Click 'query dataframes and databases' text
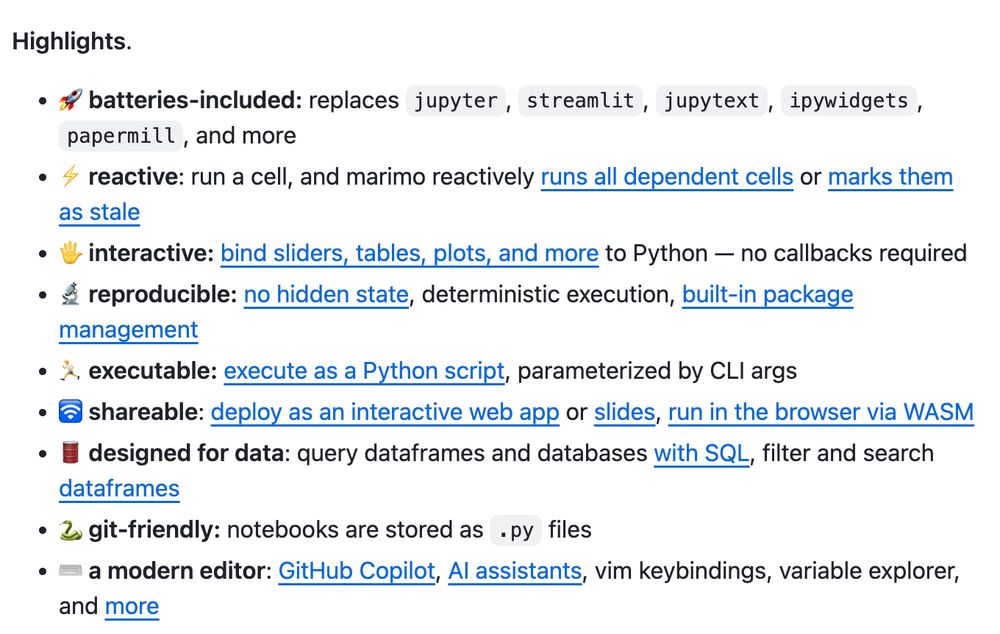Screen dimensions: 1000x634 point(472,453)
